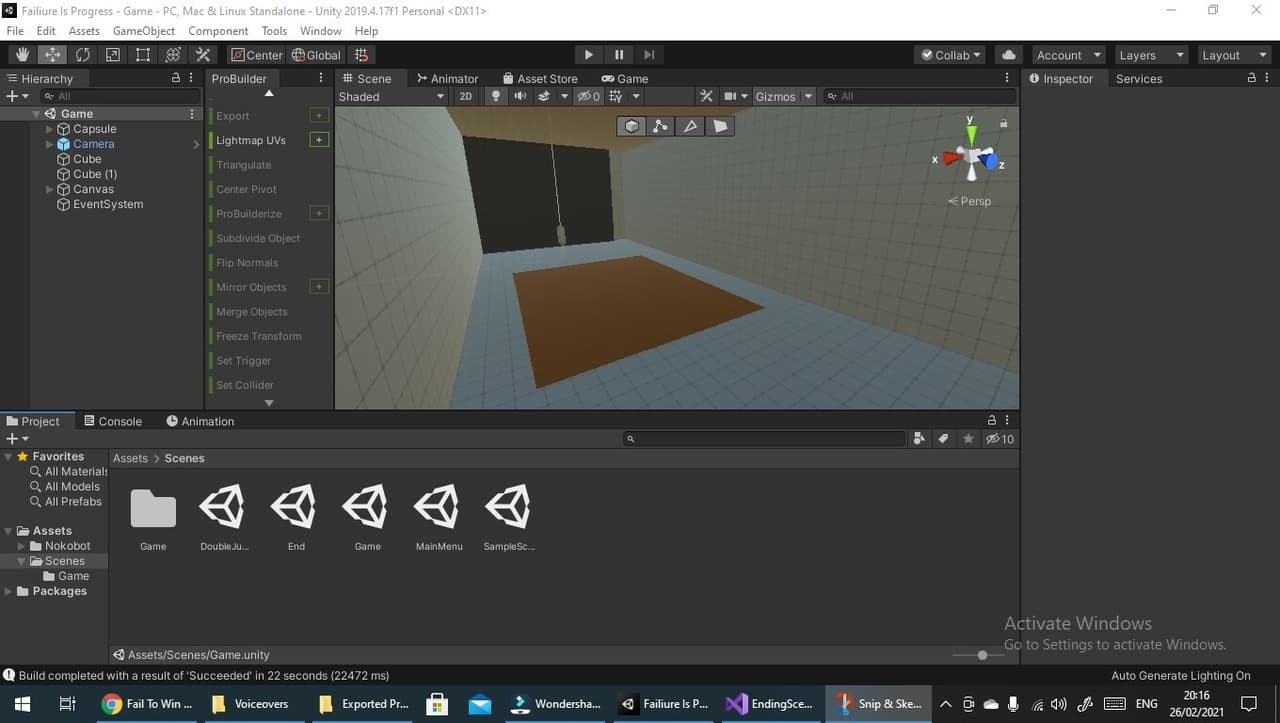Toggle scene lighting lightbulb
The image size is (1280, 723).
[495, 96]
